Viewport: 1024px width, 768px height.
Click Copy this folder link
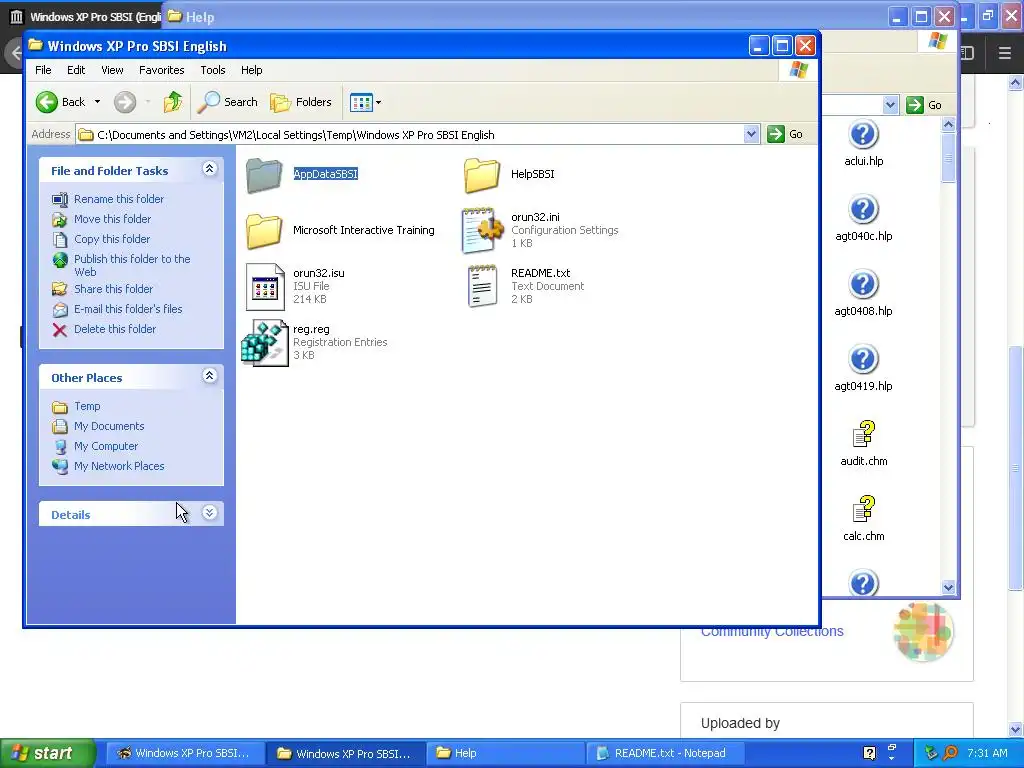pos(112,239)
